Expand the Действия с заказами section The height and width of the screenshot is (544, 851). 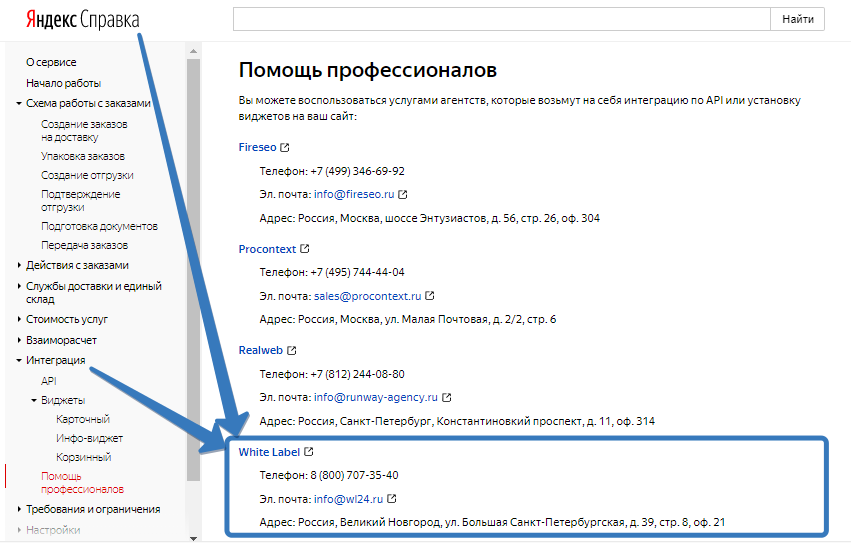[18, 265]
